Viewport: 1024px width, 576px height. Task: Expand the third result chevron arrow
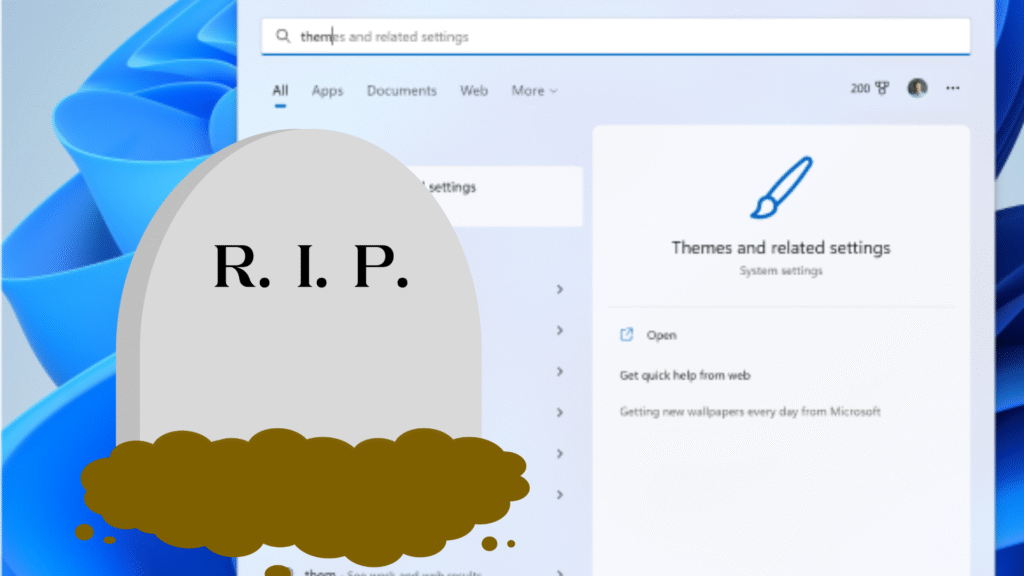pos(560,371)
